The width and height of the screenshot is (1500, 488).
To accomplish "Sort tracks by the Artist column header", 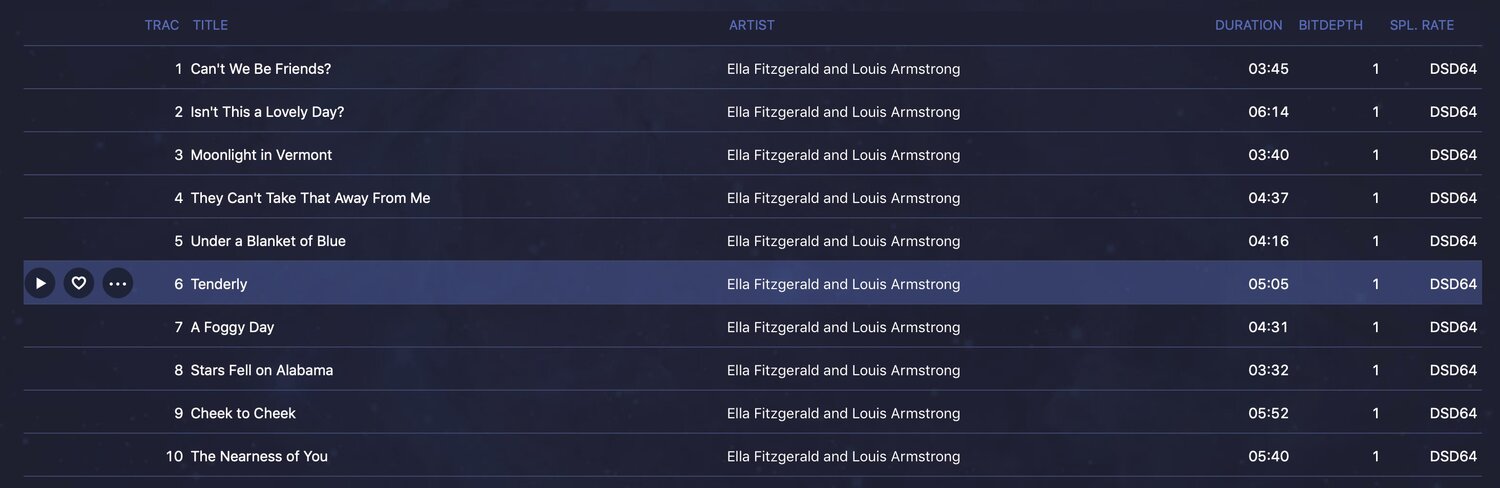I will tap(751, 25).
